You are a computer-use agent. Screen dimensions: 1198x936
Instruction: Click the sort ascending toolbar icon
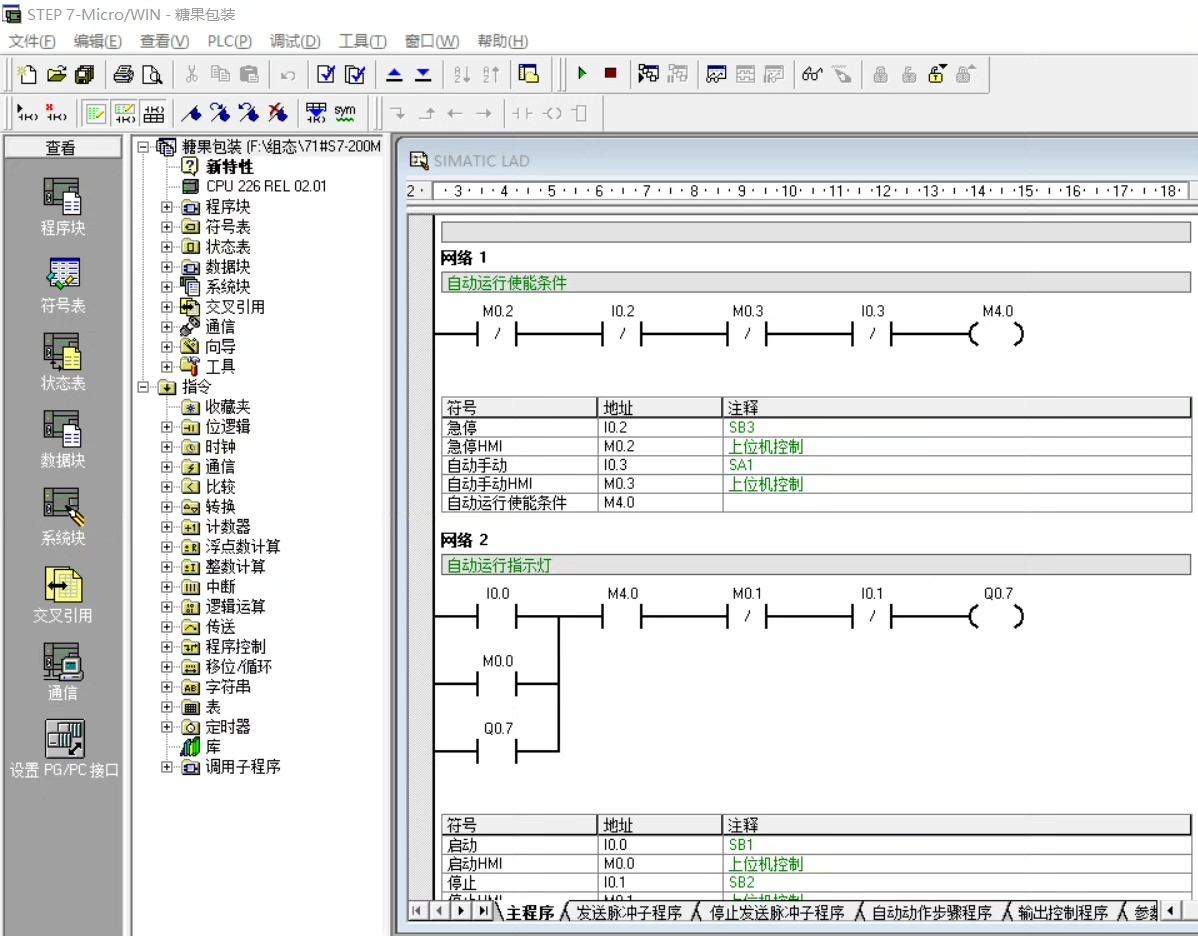pyautogui.click(x=461, y=74)
